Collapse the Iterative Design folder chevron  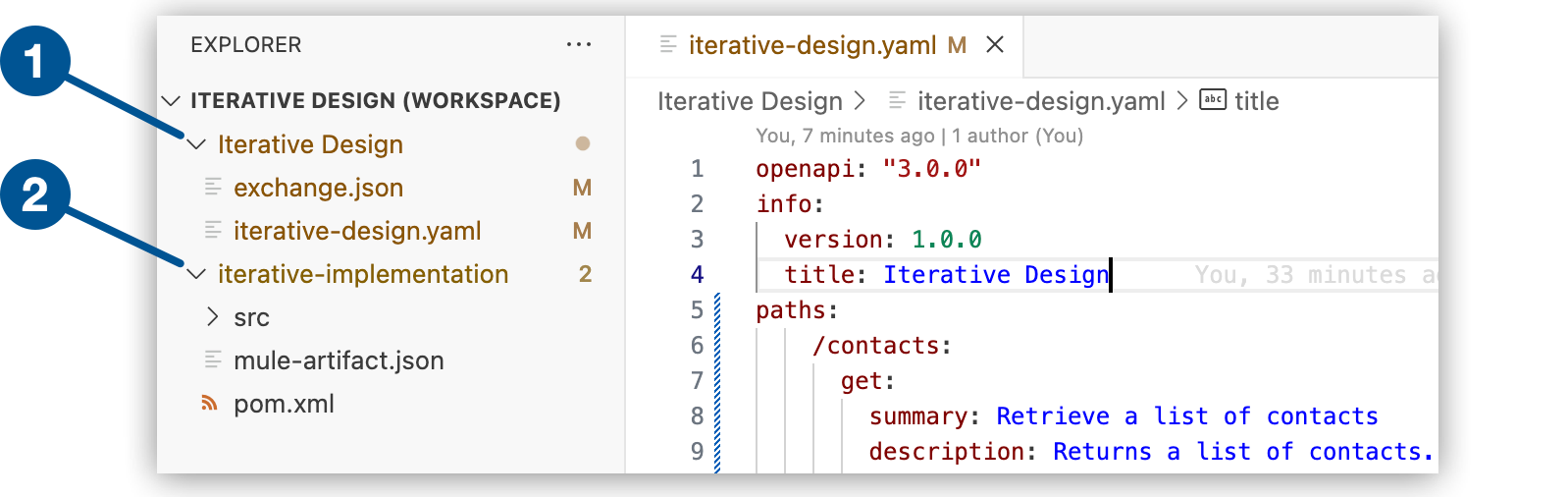point(196,144)
